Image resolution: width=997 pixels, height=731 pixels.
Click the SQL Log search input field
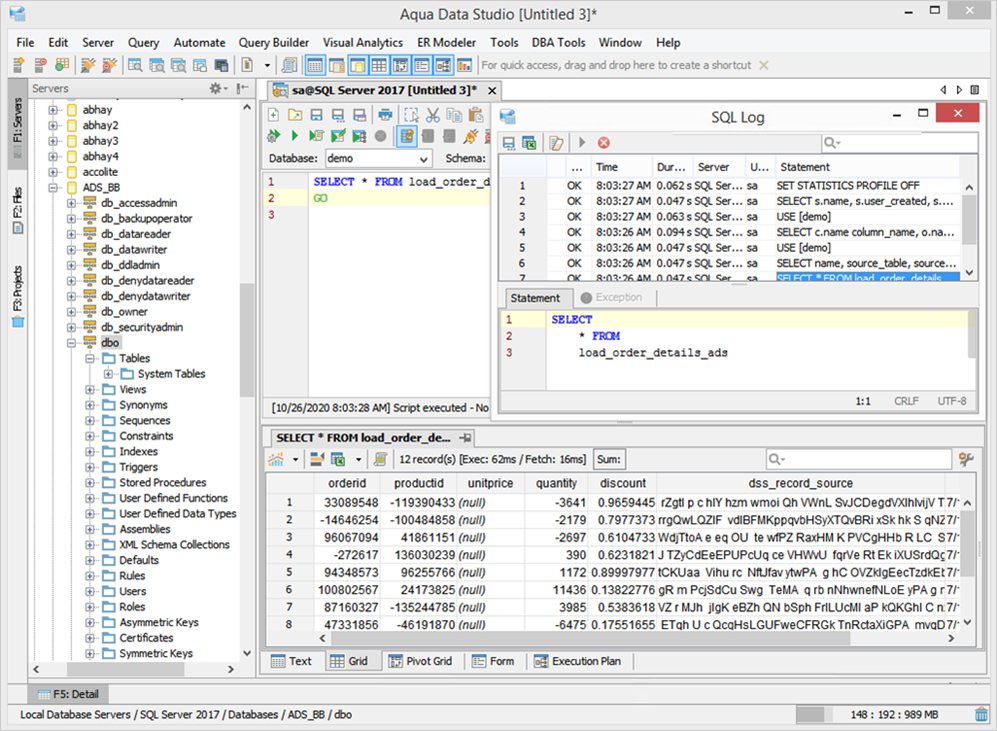pyautogui.click(x=900, y=143)
